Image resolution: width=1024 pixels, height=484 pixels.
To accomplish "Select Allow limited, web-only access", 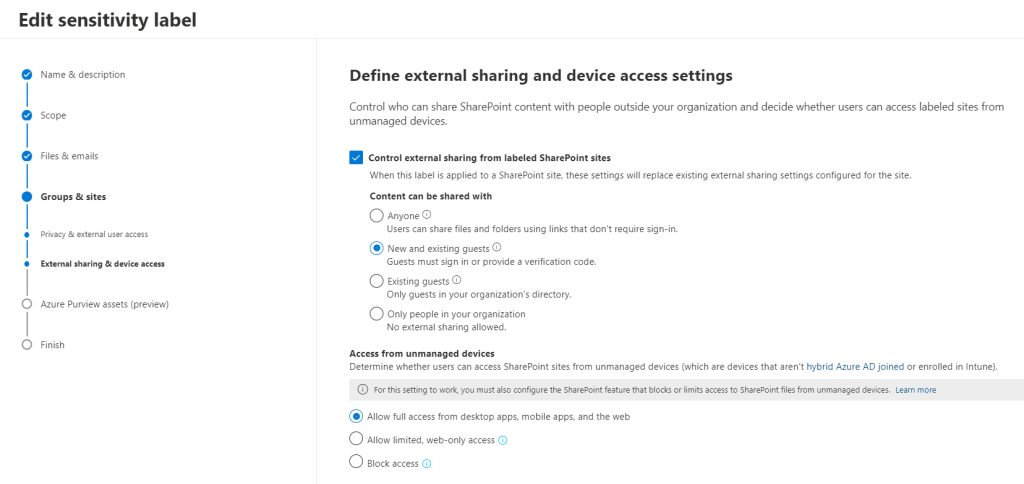I will pyautogui.click(x=356, y=439).
